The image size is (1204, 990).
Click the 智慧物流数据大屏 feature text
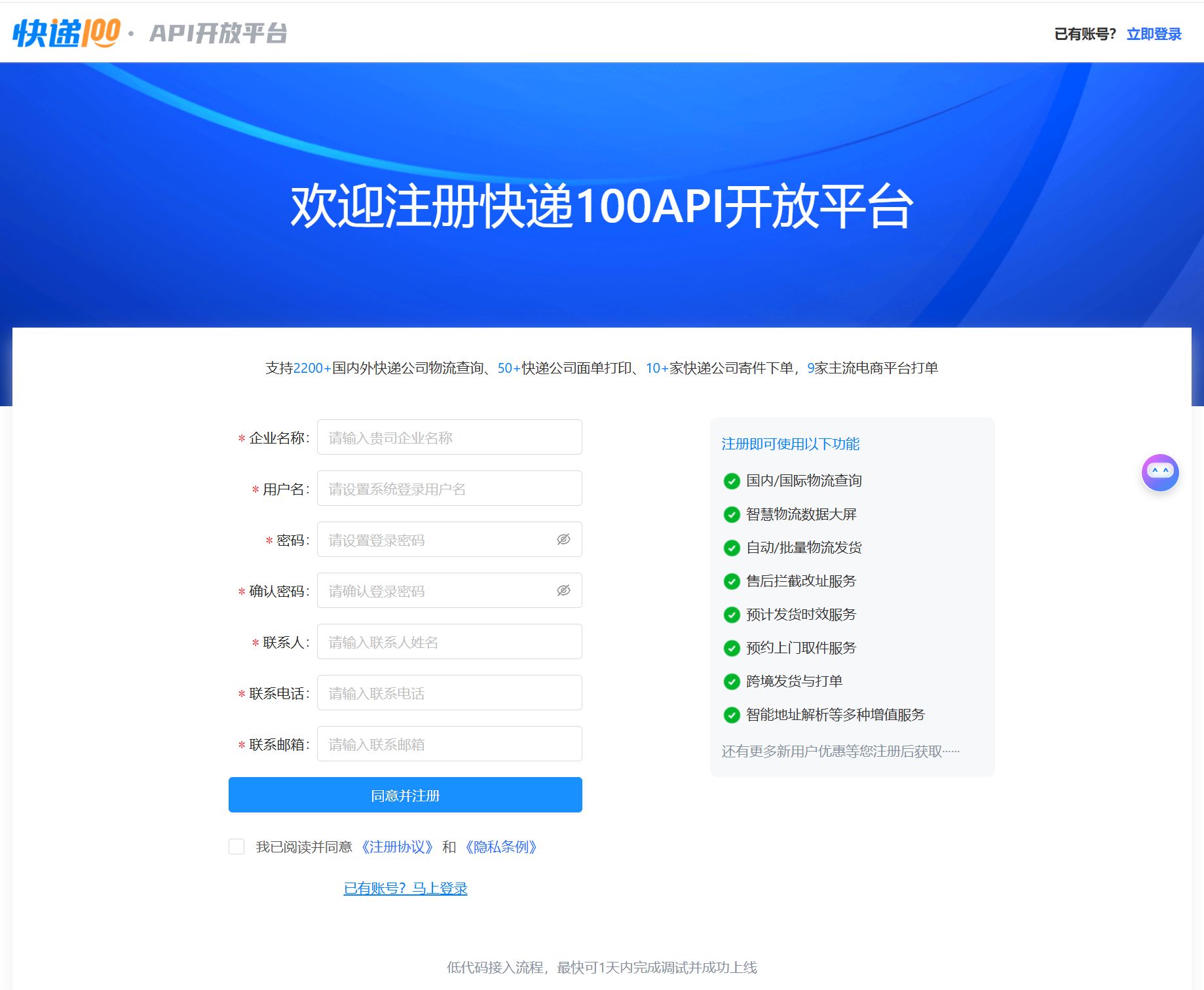[x=801, y=514]
